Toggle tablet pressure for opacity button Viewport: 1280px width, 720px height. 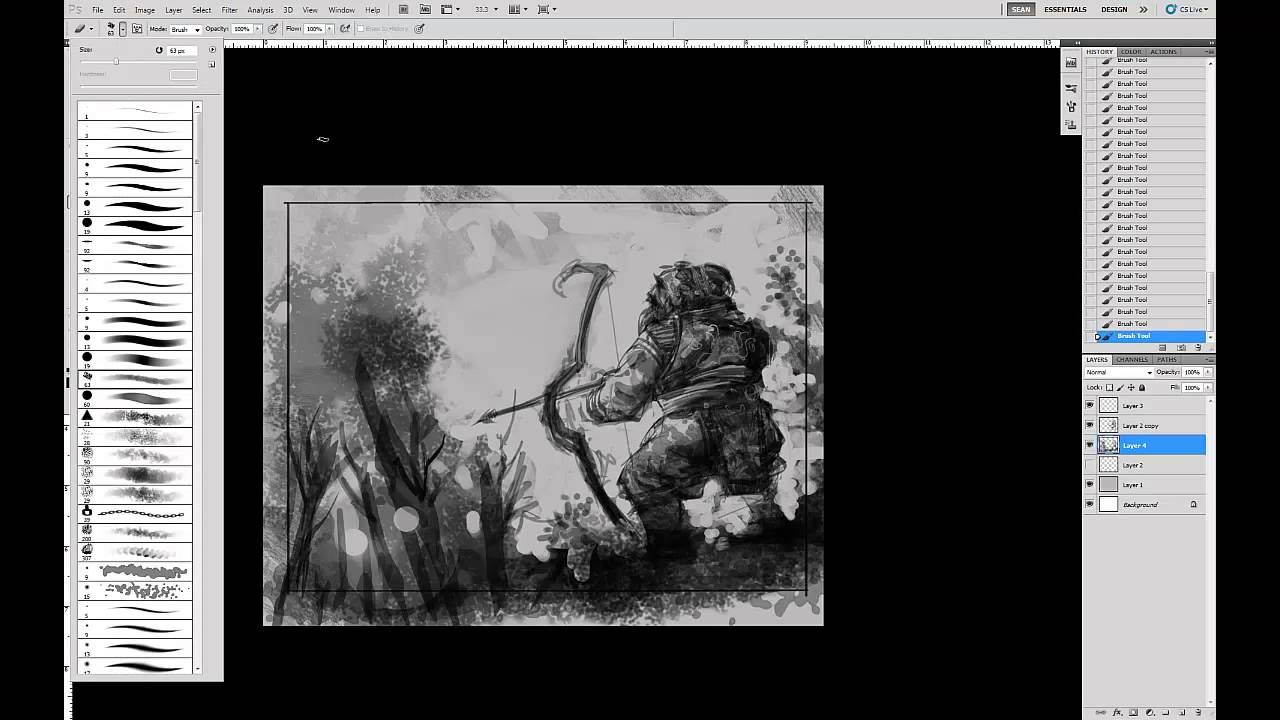[272, 29]
